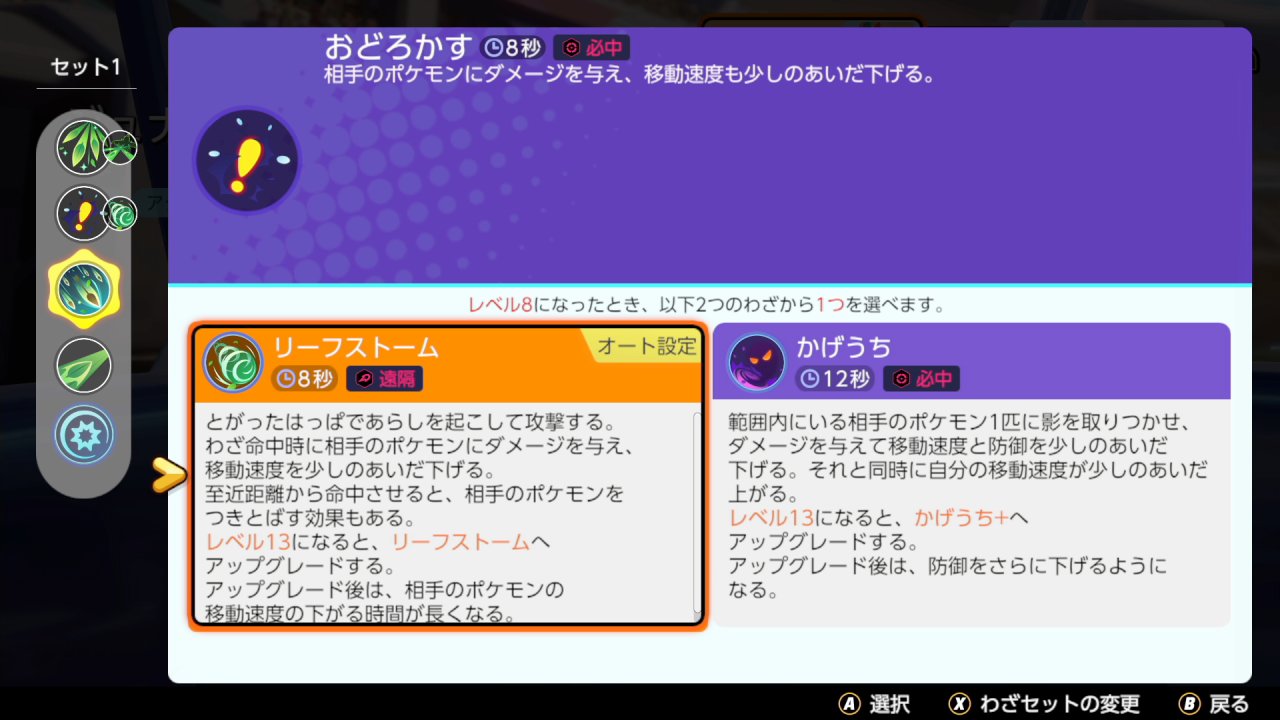The width and height of the screenshot is (1280, 720).
Task: Click the line ダメージを与えて移動速度と防御を少しのあいだ
Action: pos(948,445)
